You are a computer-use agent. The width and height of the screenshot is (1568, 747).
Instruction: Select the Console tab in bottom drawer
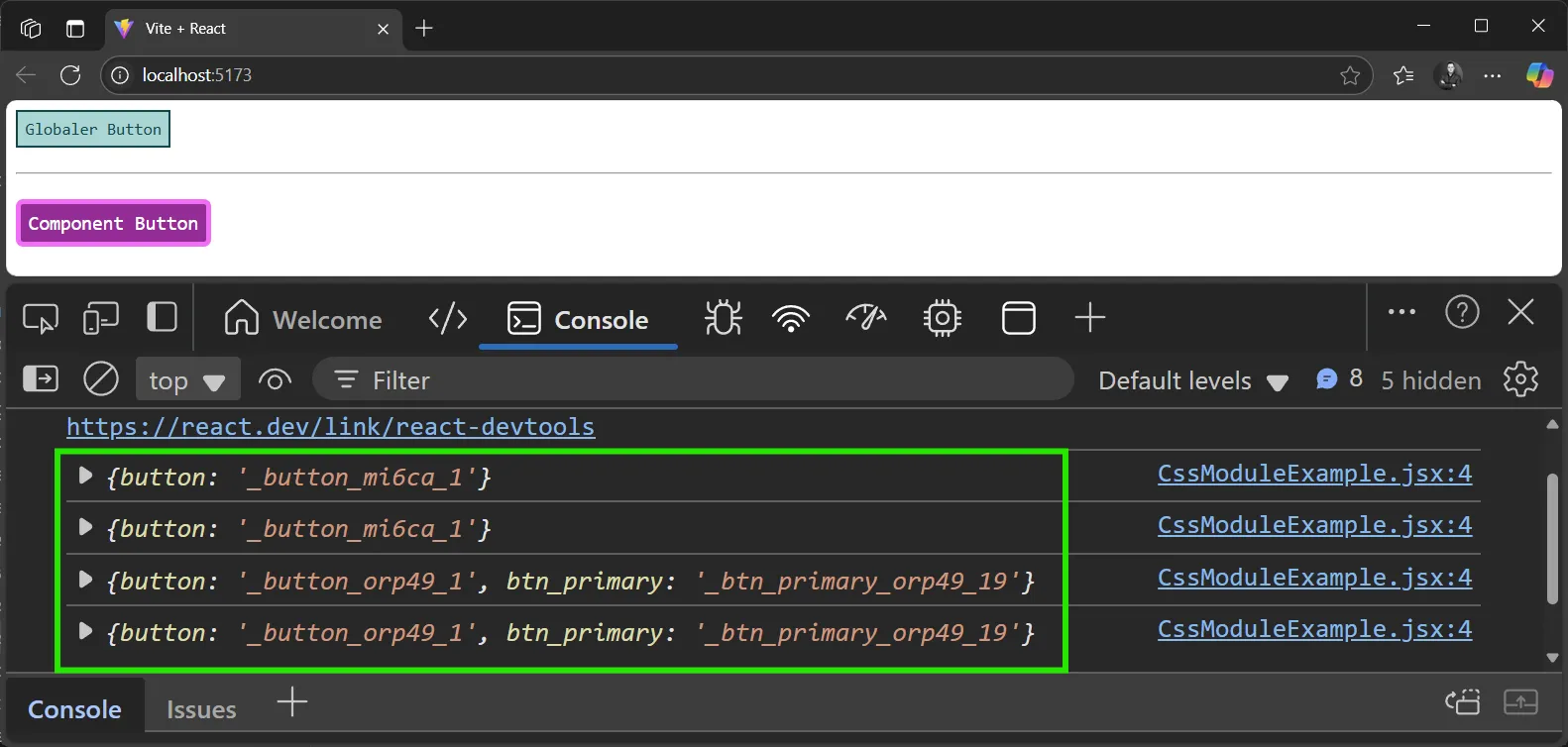point(75,709)
